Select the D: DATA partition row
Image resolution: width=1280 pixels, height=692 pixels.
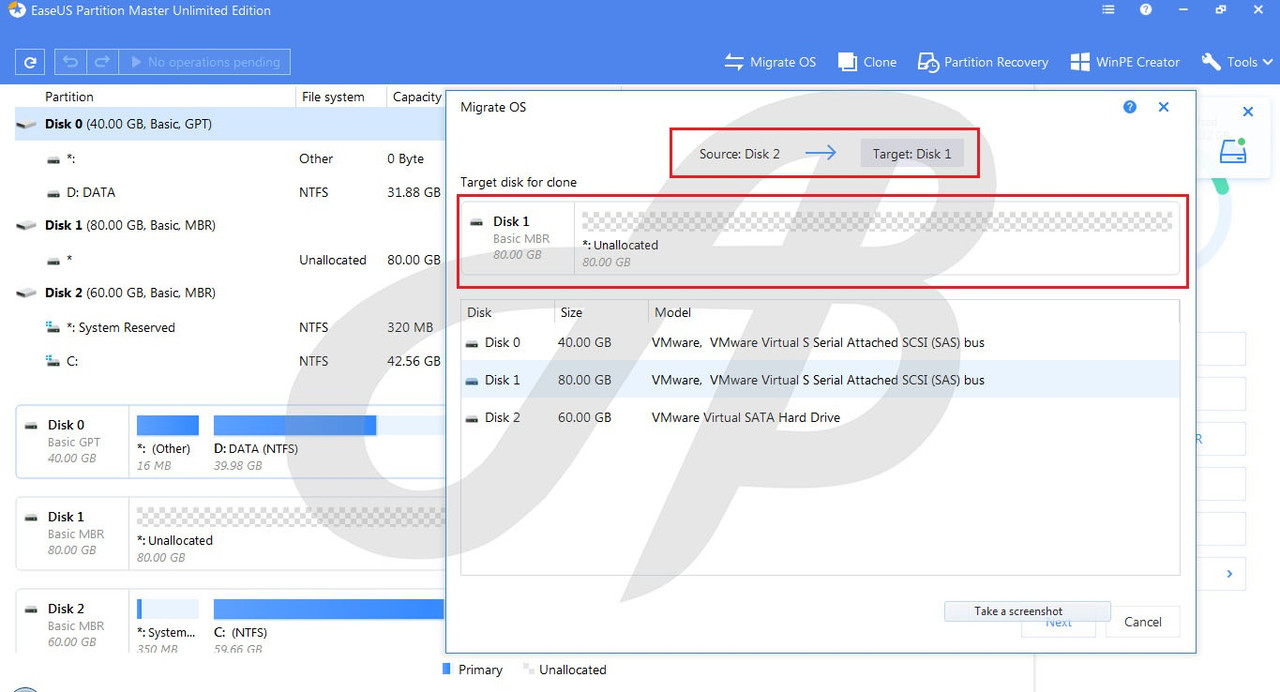click(x=228, y=192)
